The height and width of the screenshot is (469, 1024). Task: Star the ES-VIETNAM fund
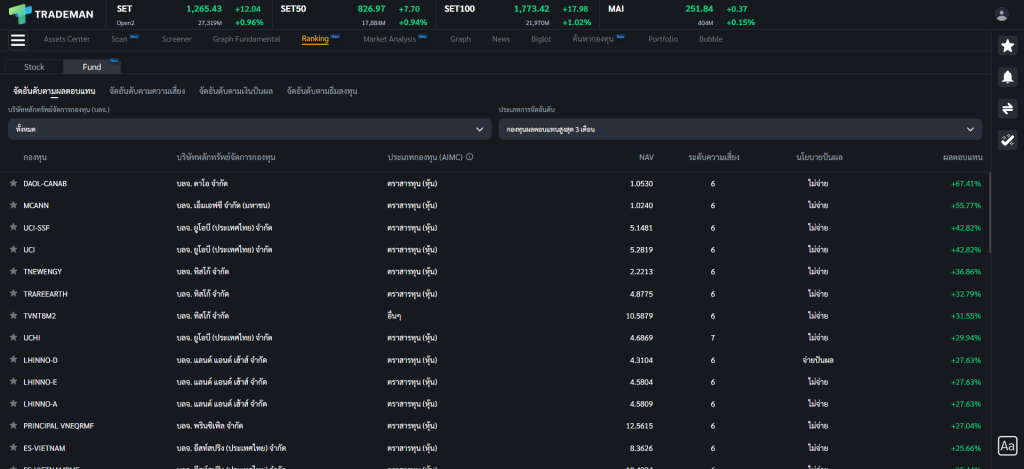tap(13, 448)
